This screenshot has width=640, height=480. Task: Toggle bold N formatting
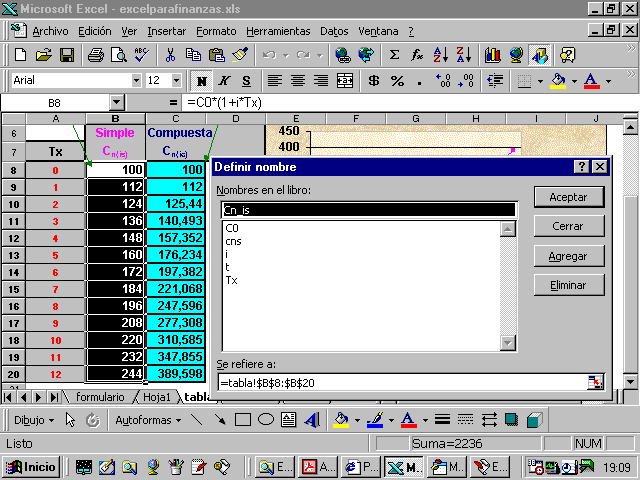[201, 81]
